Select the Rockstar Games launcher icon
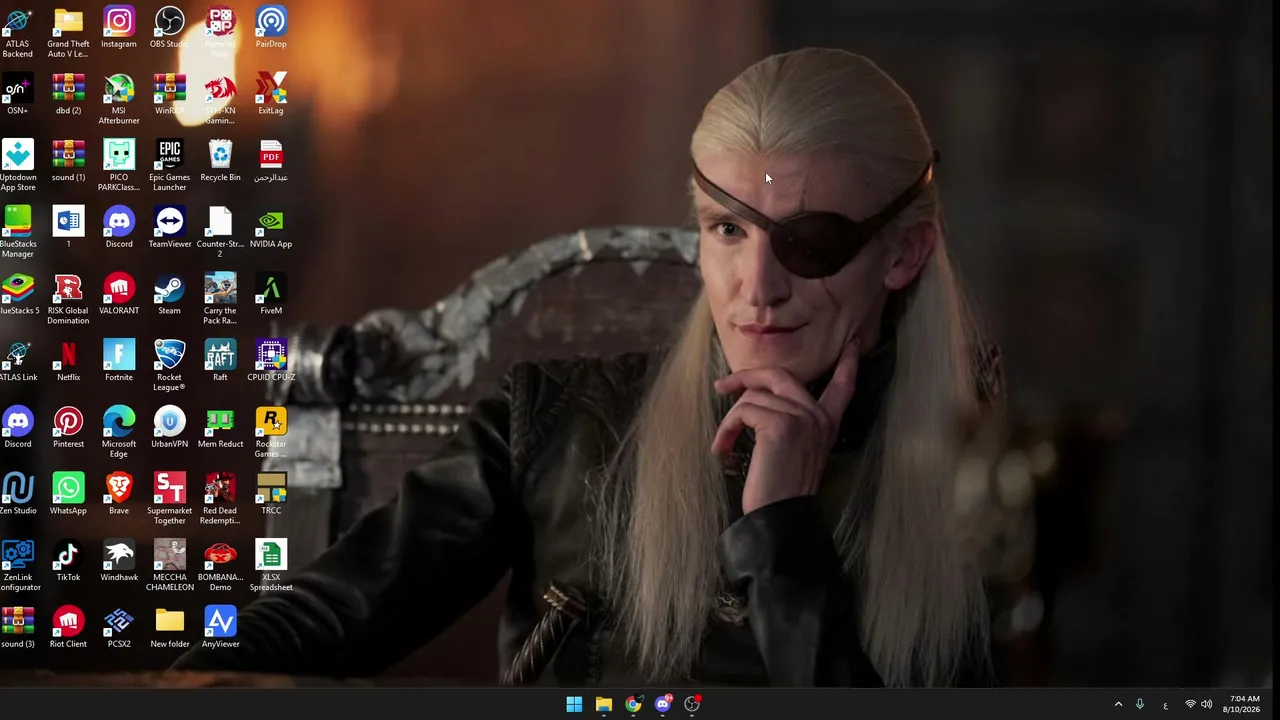1280x720 pixels. click(x=271, y=433)
